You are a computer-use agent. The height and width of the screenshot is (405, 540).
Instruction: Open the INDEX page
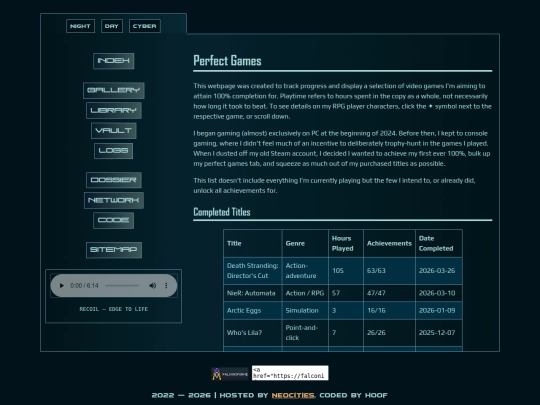[x=114, y=61]
